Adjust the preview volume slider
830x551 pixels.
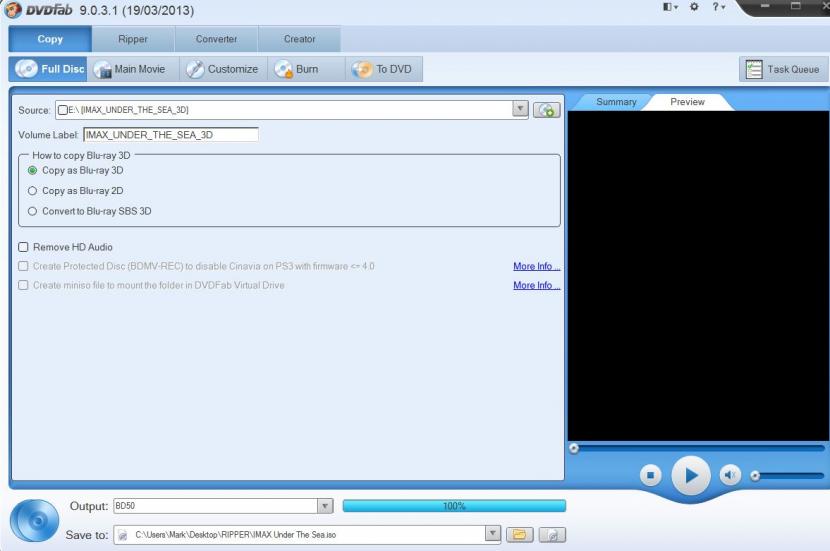click(788, 476)
